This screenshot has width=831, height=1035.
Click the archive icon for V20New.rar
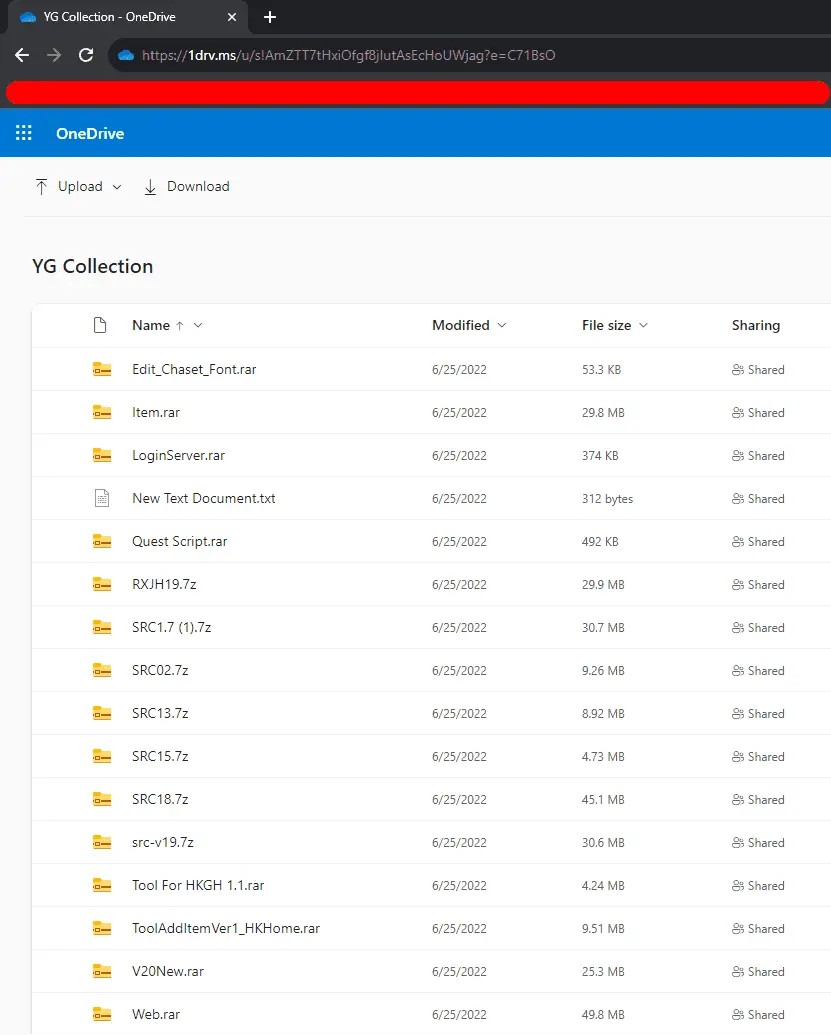(102, 971)
